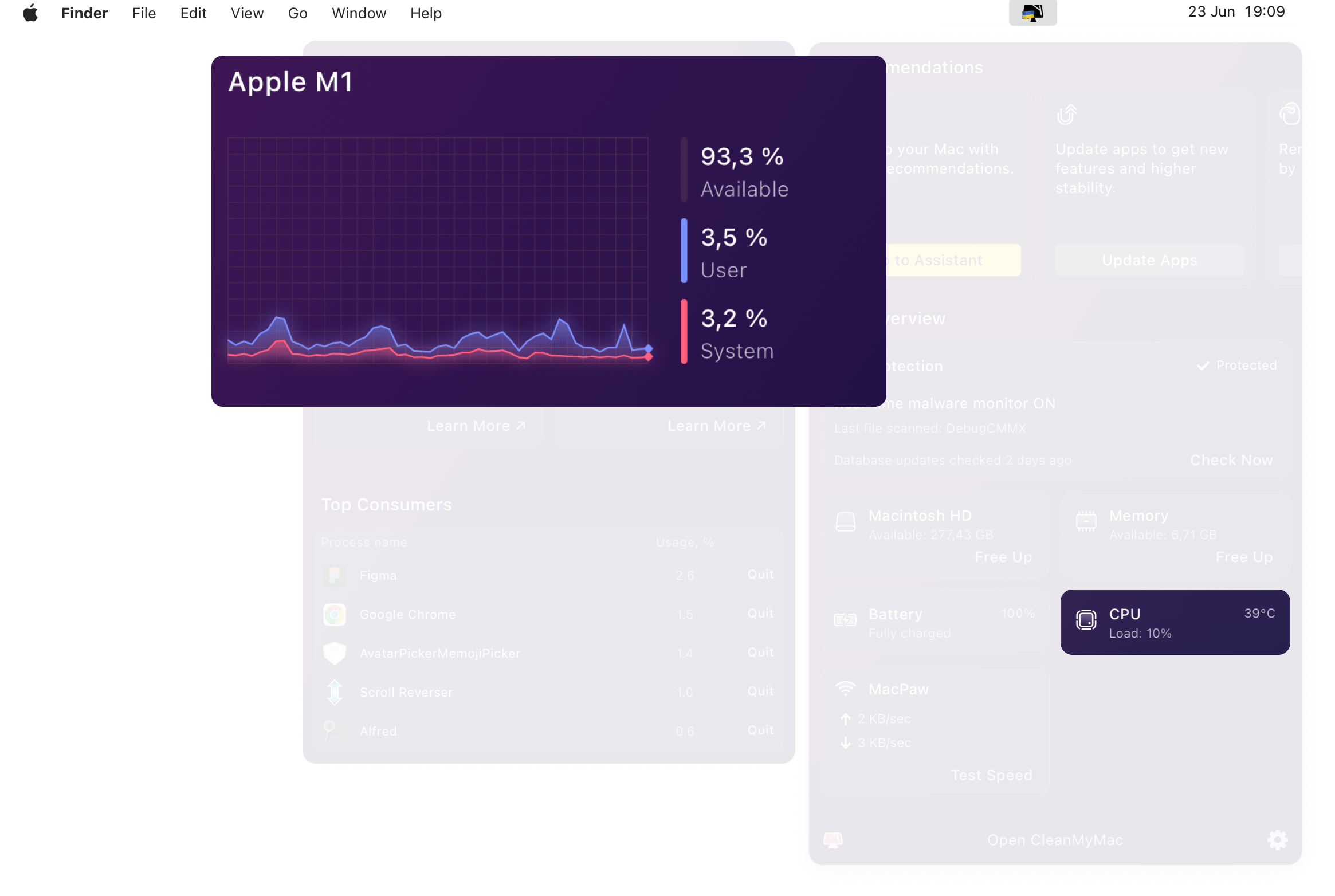Click the Apple M1 title
This screenshot has width=1335, height=896.
click(x=290, y=81)
